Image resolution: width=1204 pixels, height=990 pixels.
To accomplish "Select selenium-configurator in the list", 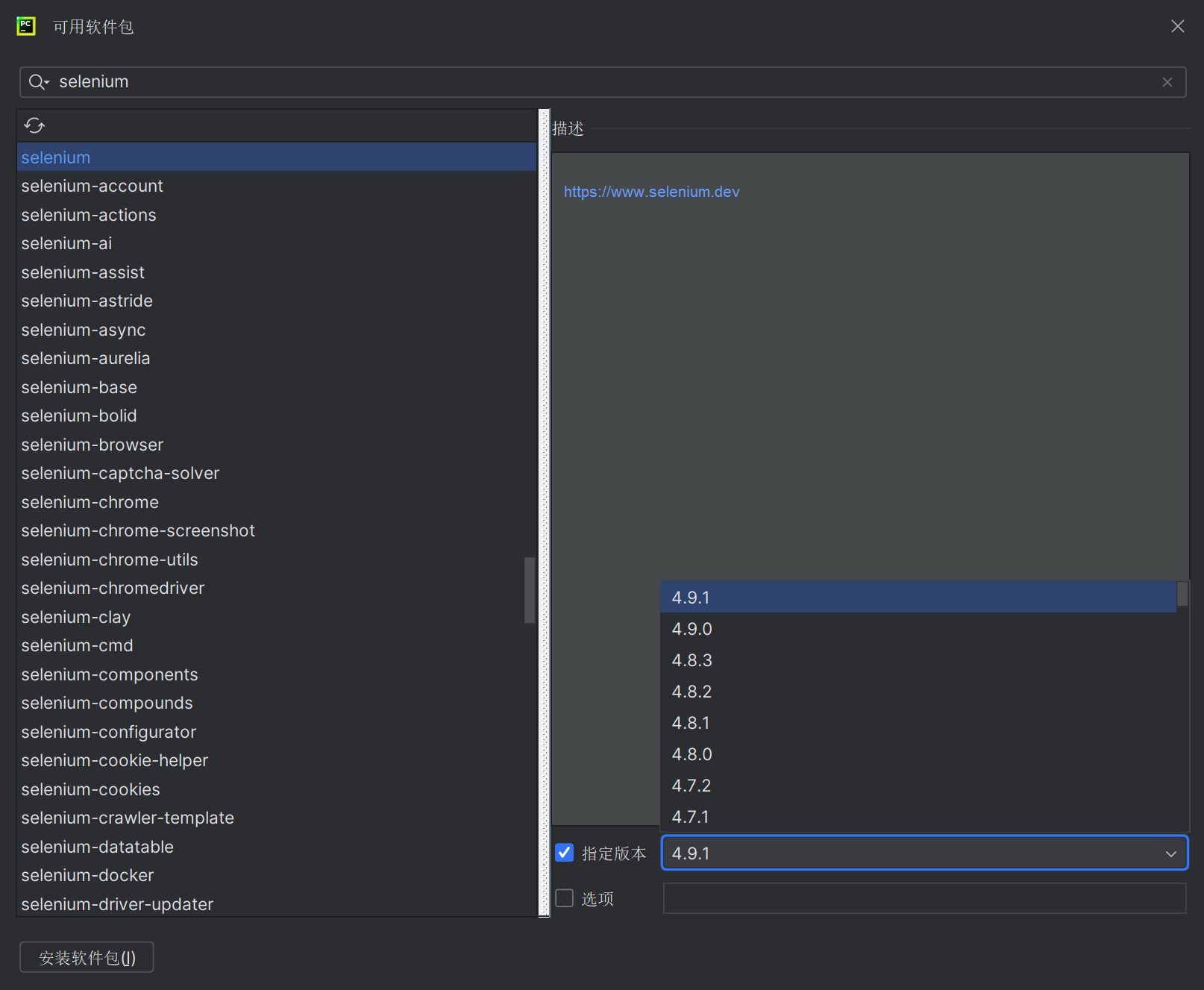I will click(x=277, y=732).
